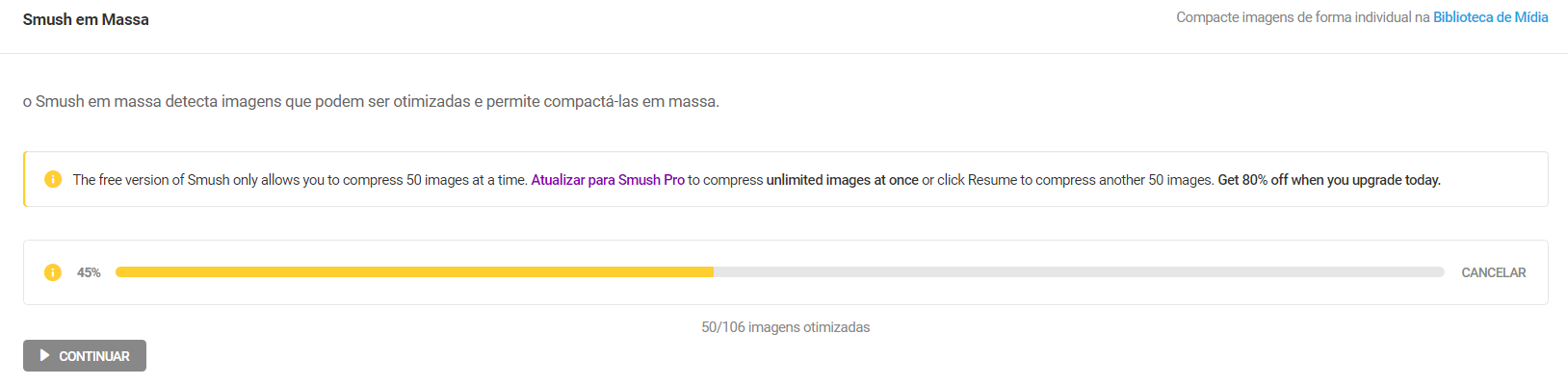The image size is (1568, 385).
Task: Click the info icon beside the 45% label
Action: click(x=53, y=272)
